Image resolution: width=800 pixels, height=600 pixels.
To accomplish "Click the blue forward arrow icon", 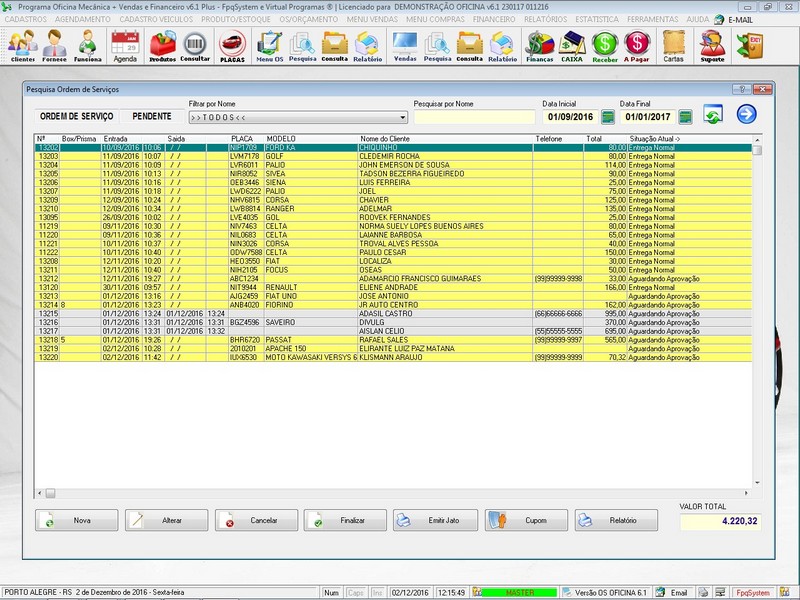I will [746, 114].
